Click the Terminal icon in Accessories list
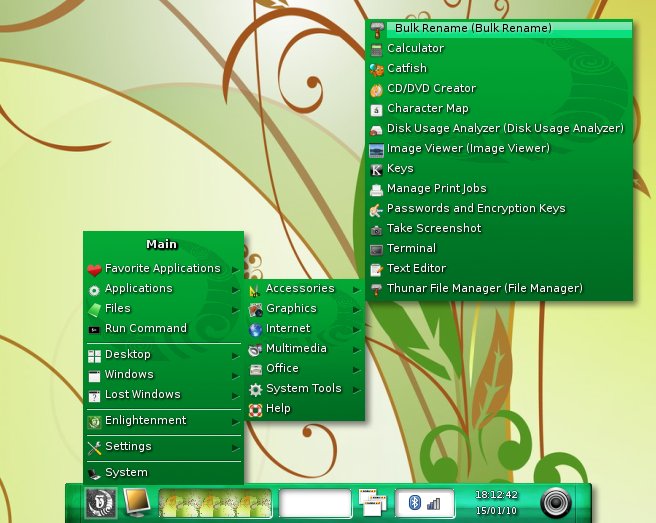Viewport: 656px width, 523px height. click(x=377, y=250)
